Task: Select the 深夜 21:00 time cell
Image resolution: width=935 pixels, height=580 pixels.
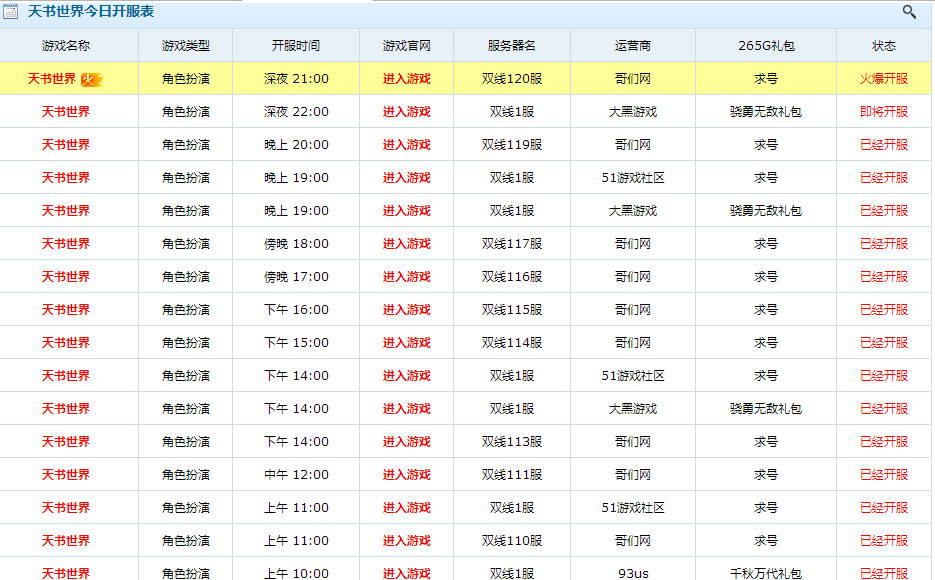Action: click(x=296, y=79)
